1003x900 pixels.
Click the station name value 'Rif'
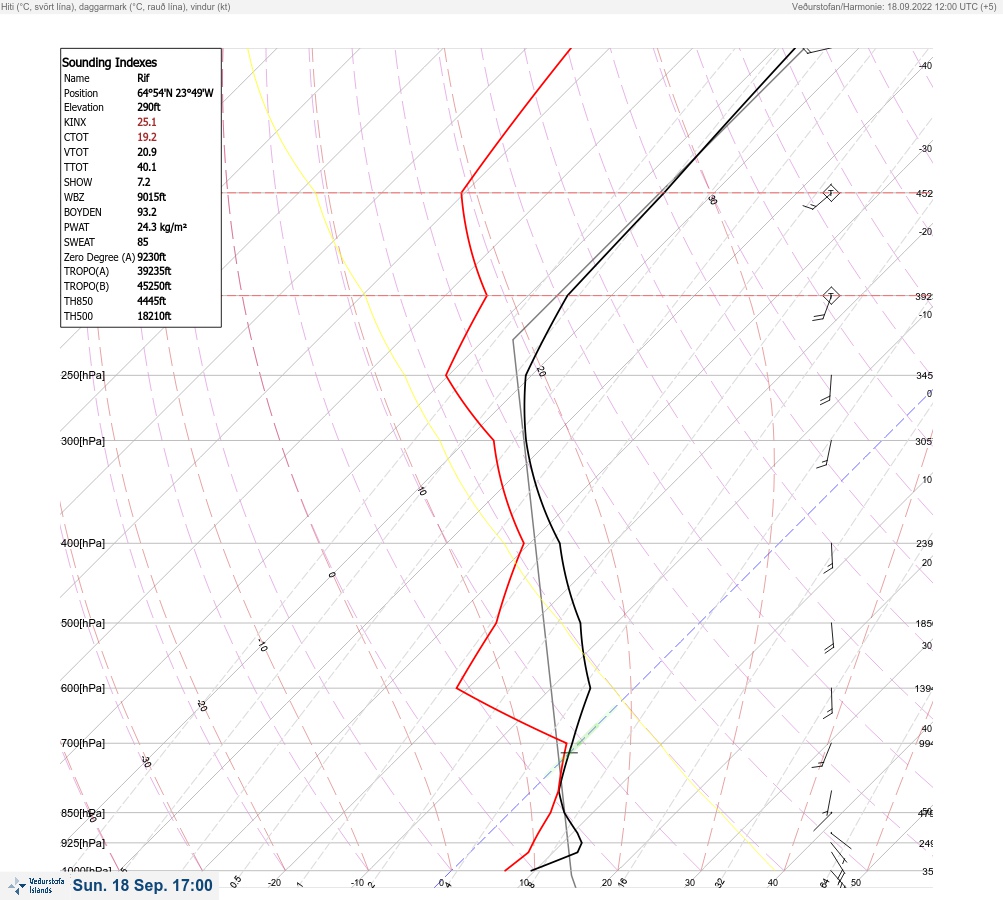(x=143, y=78)
